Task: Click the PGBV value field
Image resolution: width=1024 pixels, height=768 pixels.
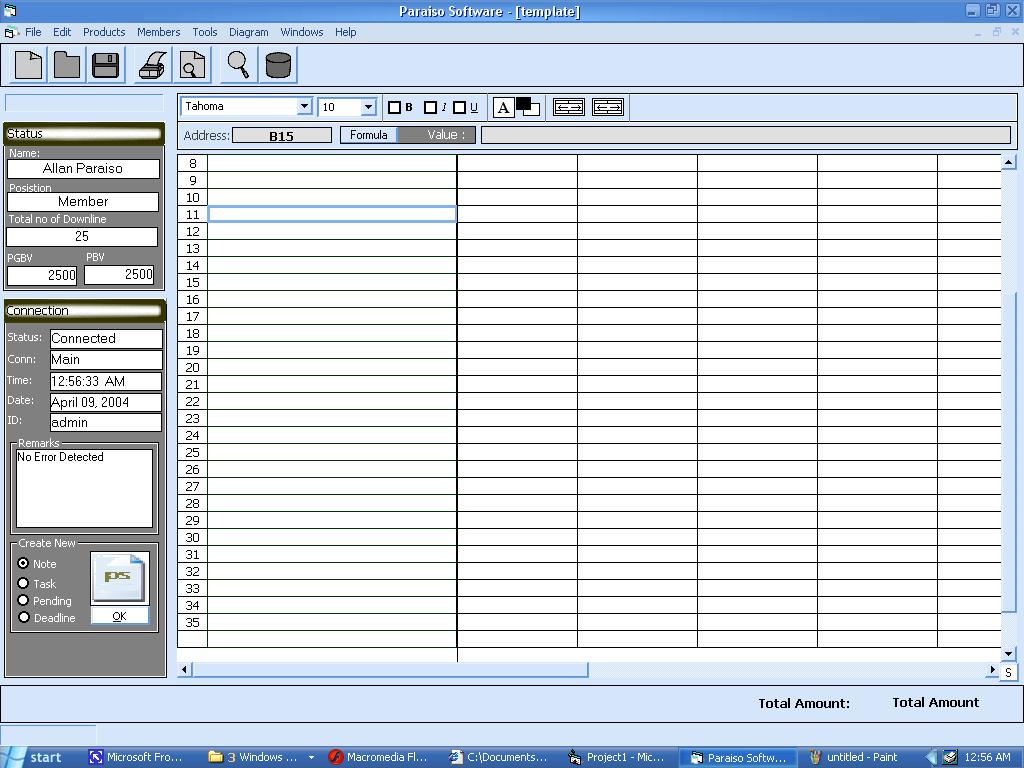Action: coord(42,275)
